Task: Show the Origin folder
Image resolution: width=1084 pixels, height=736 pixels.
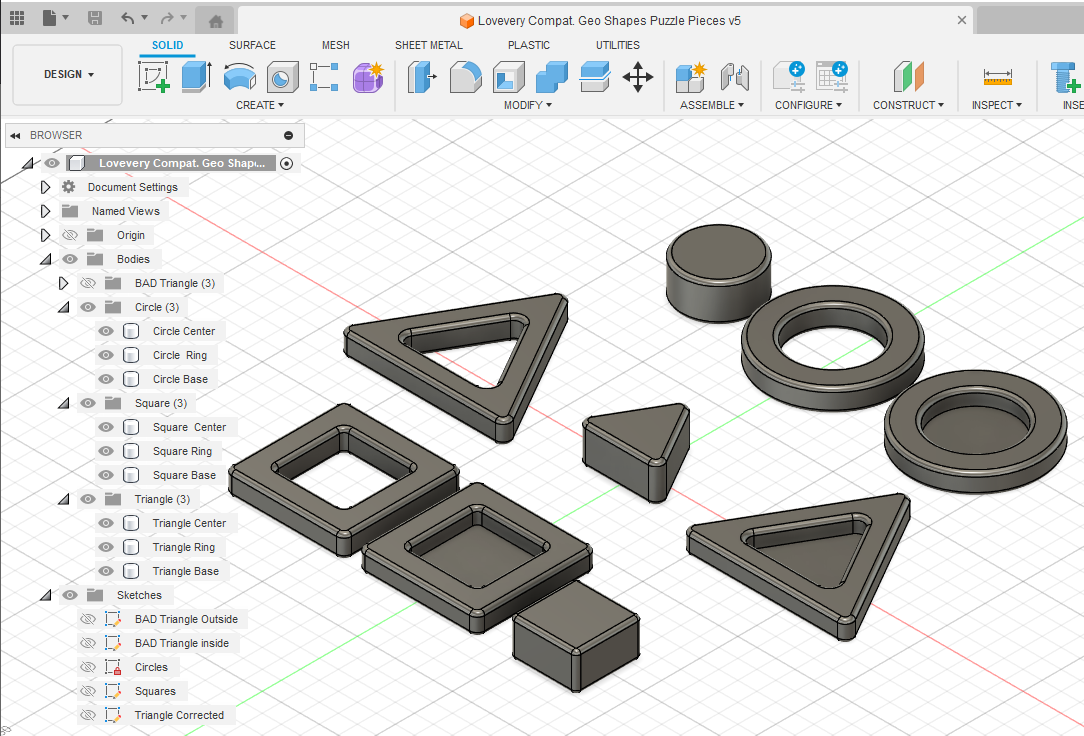Action: 67,235
